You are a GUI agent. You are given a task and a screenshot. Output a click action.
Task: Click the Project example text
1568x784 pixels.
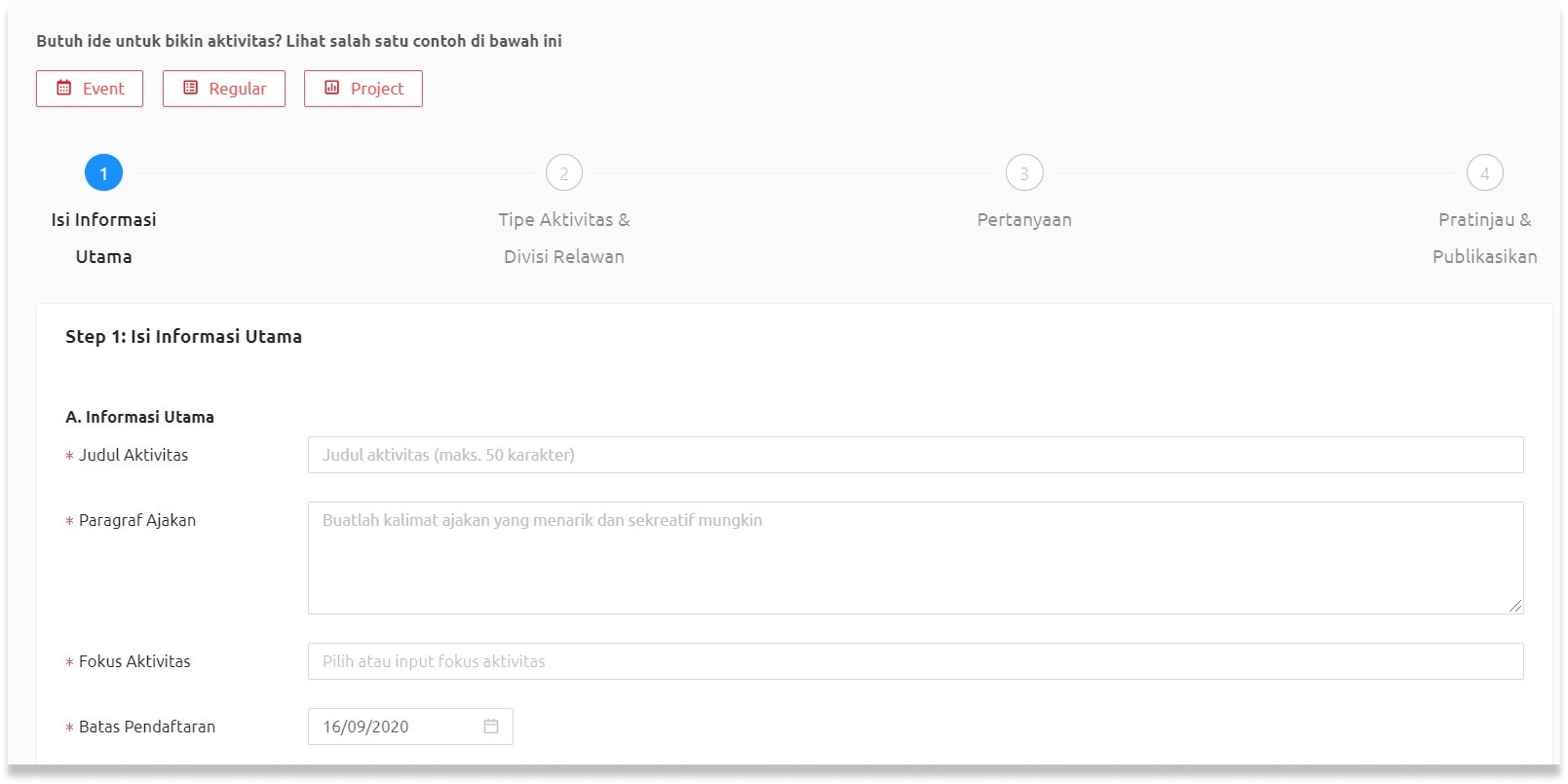point(377,89)
